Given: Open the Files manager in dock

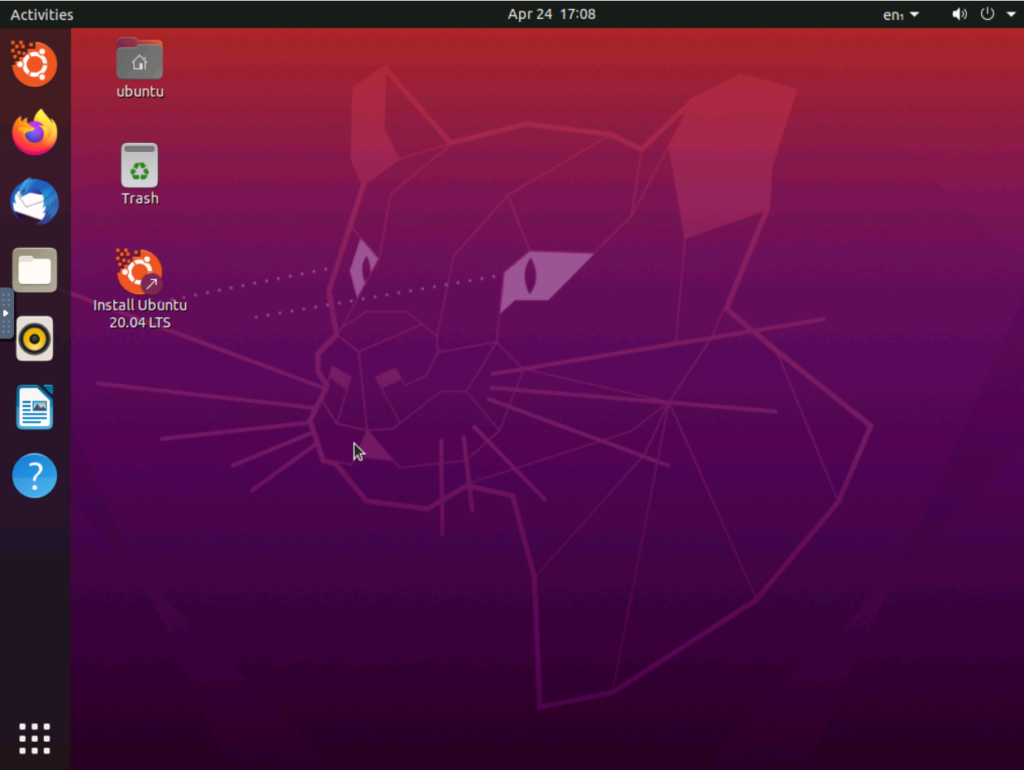Looking at the screenshot, I should 34,270.
